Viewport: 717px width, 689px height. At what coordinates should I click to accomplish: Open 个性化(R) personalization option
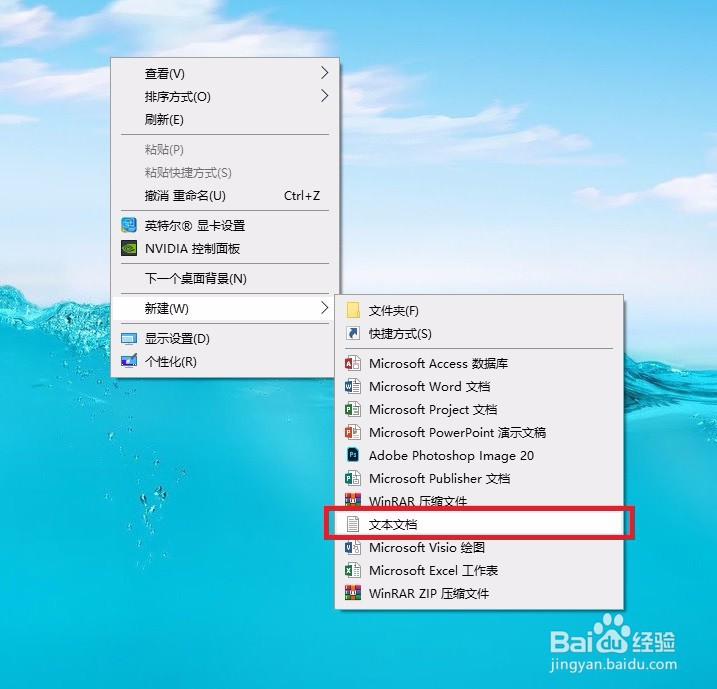tap(225, 362)
